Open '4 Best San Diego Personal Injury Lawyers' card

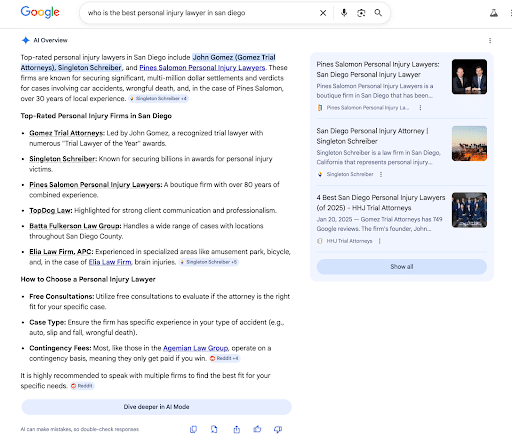pyautogui.click(x=381, y=203)
